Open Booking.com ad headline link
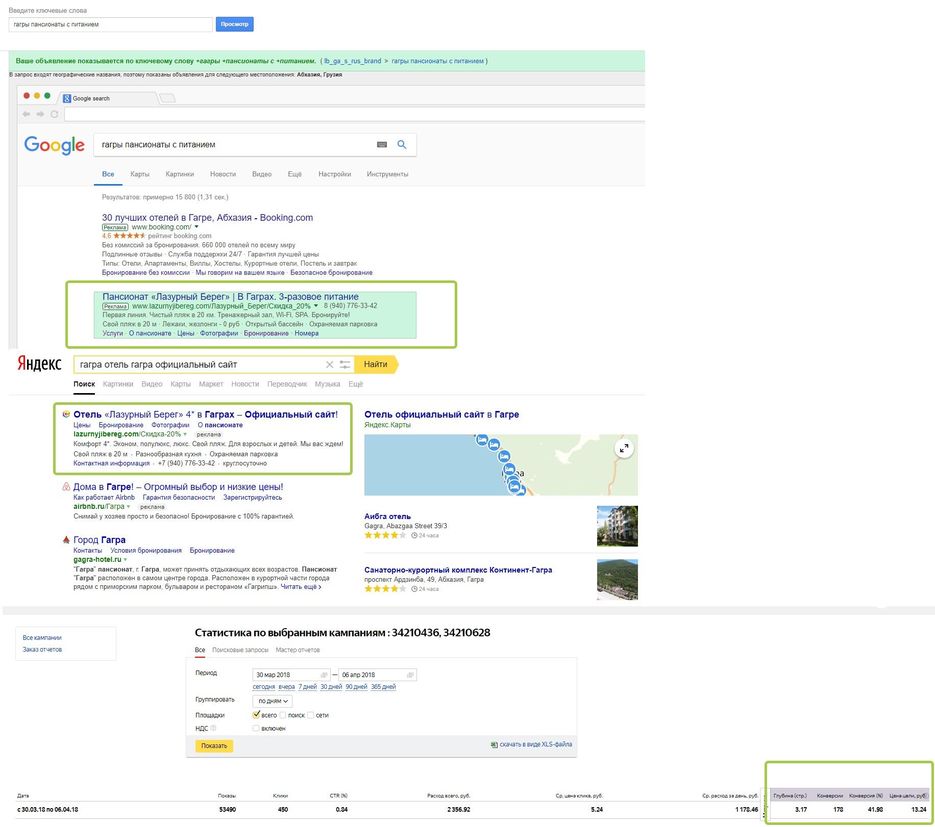Viewport: 935px width, 827px height. click(207, 218)
